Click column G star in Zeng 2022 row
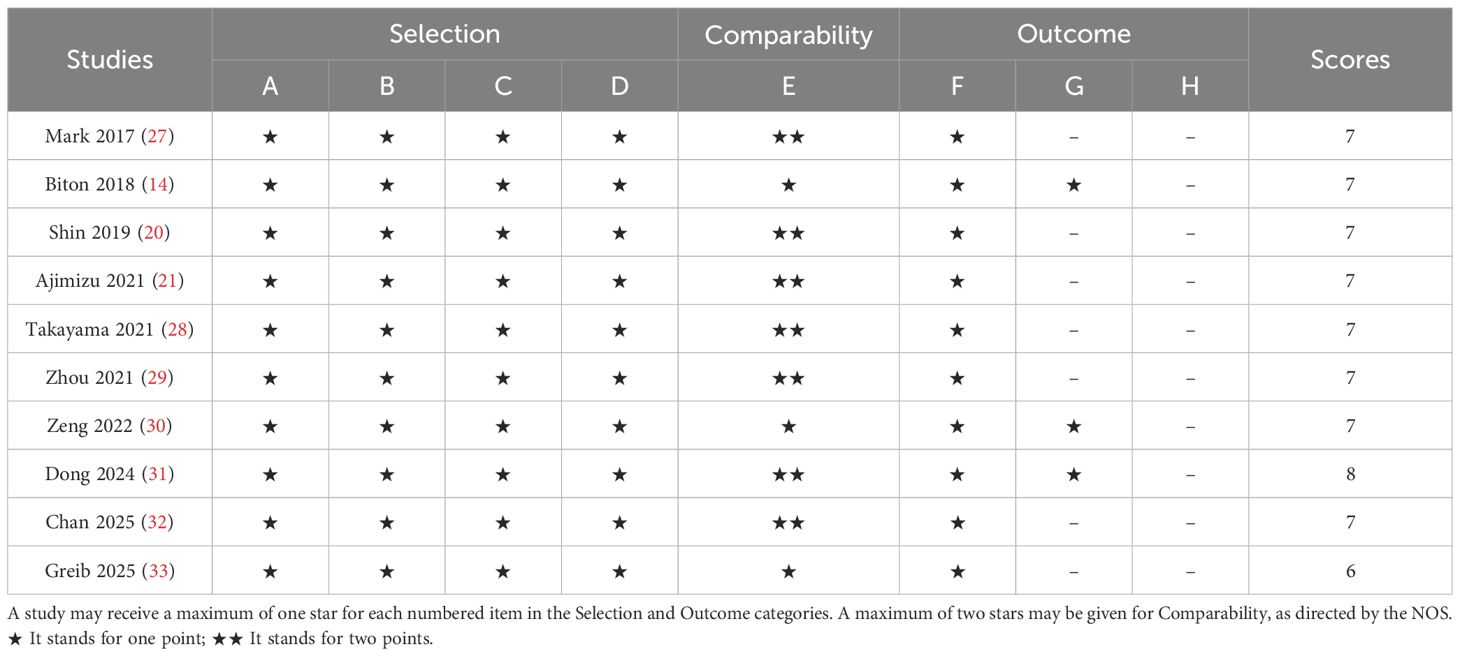The height and width of the screenshot is (656, 1460). click(x=1073, y=426)
